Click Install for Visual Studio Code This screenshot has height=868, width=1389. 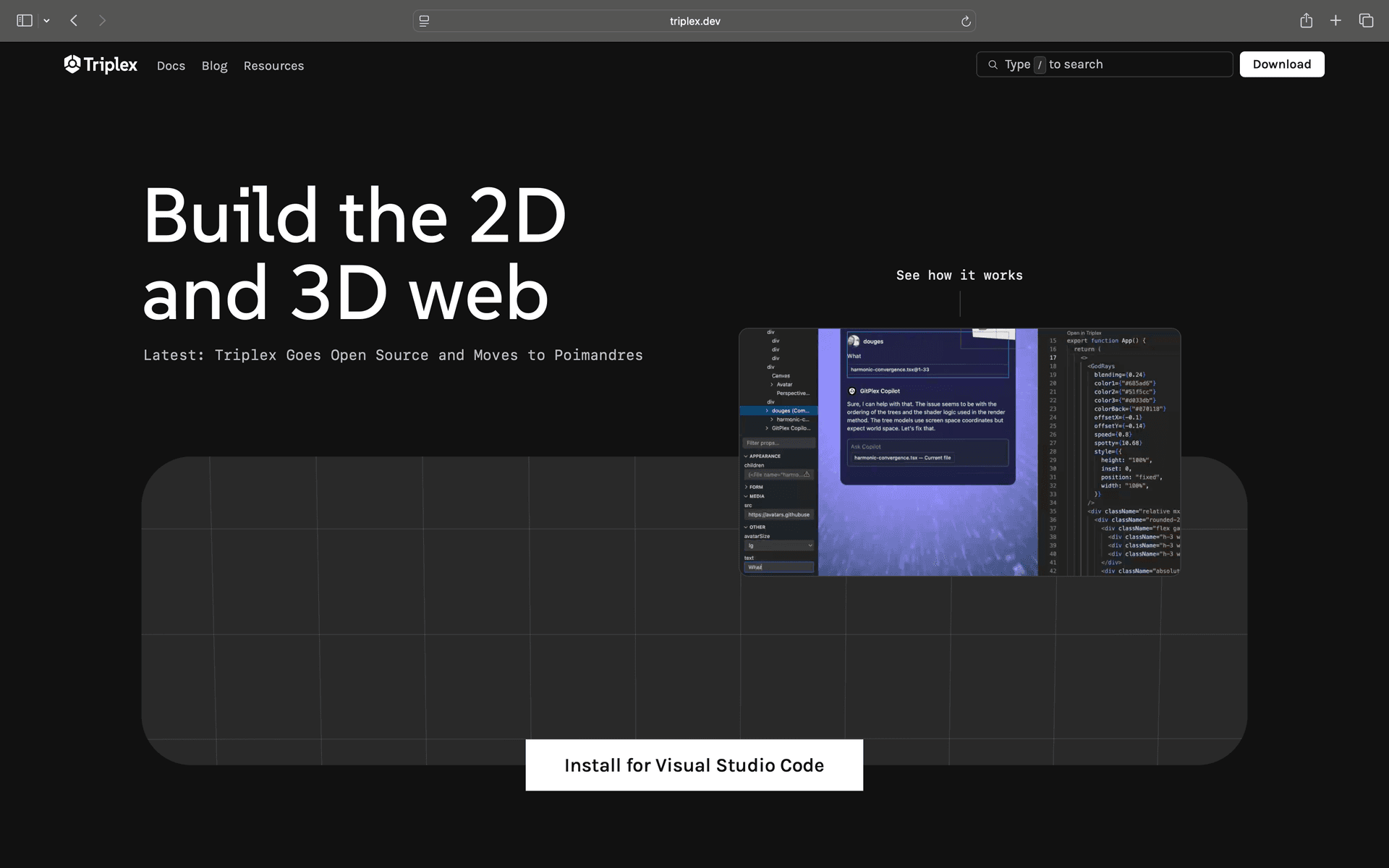click(x=694, y=765)
